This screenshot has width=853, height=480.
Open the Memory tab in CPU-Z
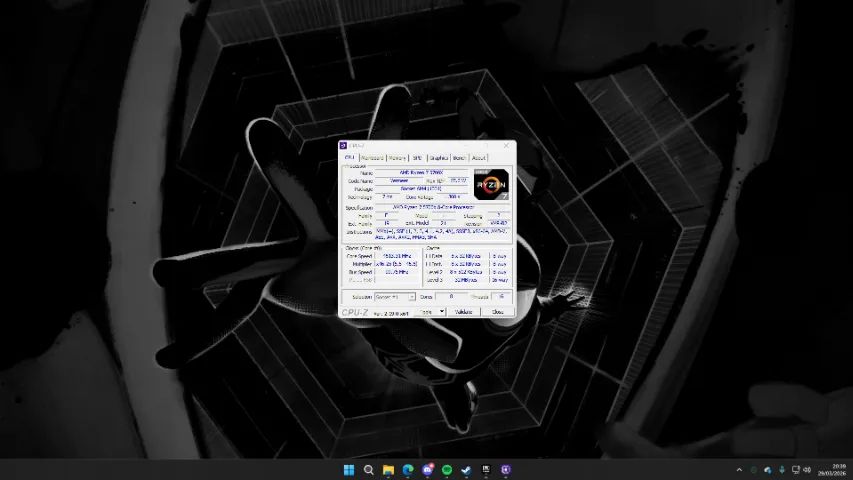397,158
